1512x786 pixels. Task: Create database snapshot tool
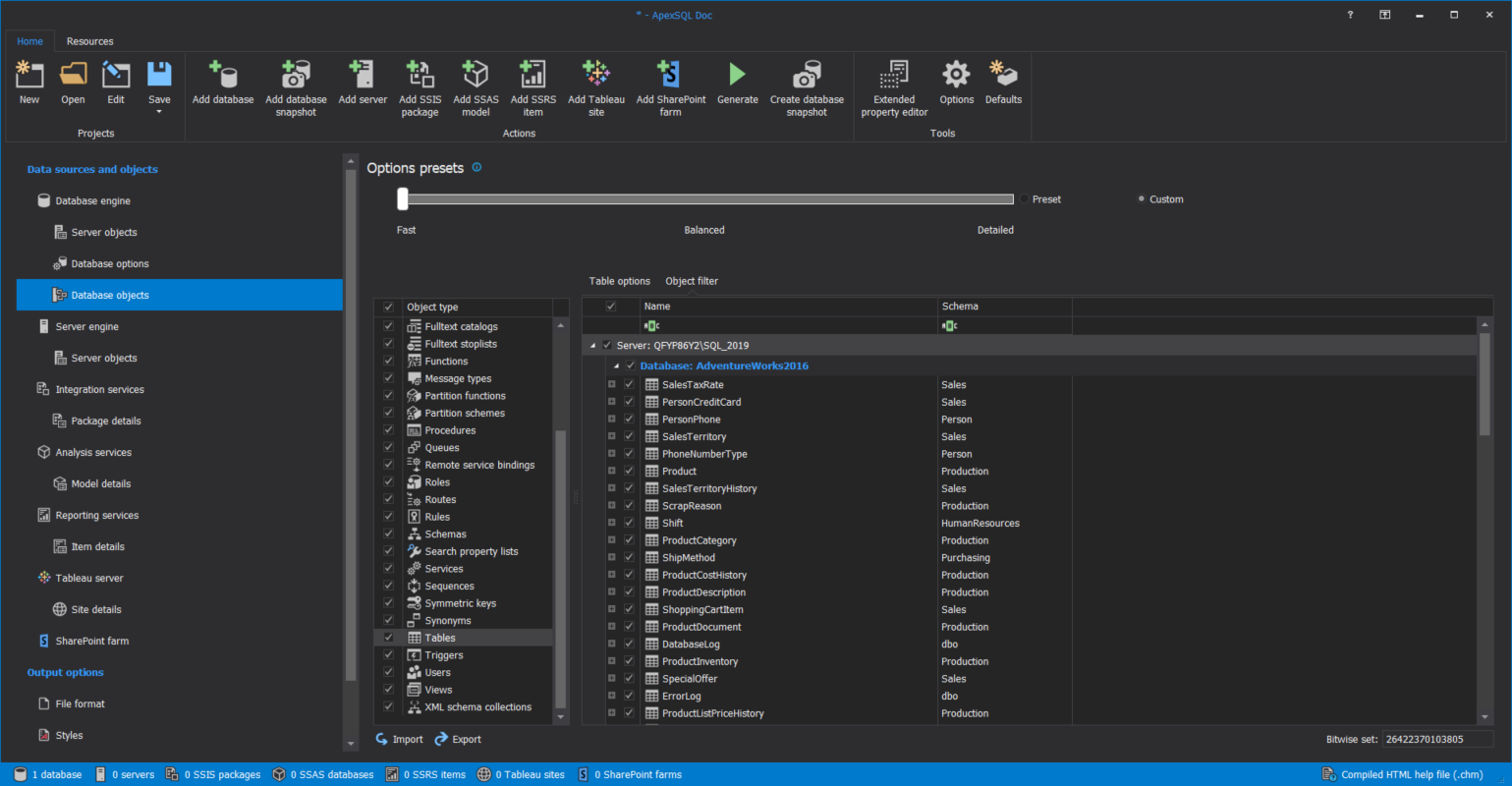tap(807, 88)
